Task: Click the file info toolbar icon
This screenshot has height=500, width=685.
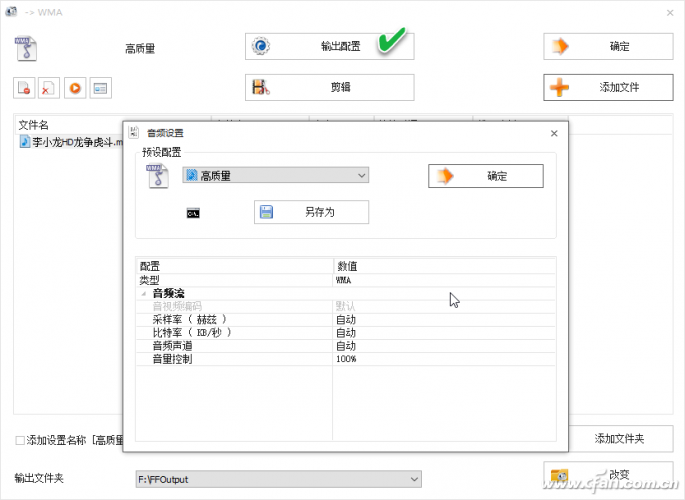Action: point(100,88)
